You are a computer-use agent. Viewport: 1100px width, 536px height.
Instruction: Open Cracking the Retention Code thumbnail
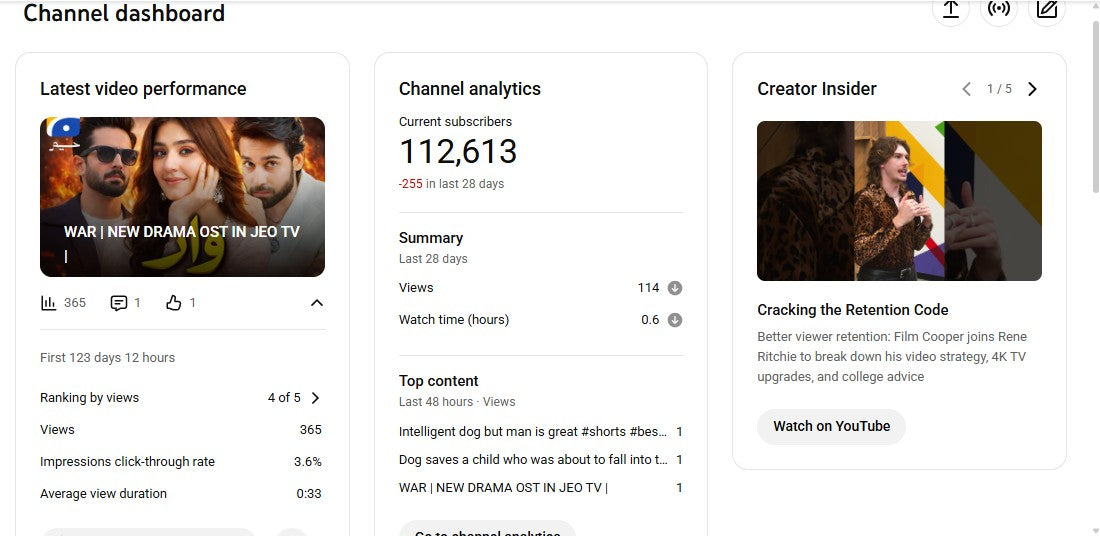[x=899, y=201]
